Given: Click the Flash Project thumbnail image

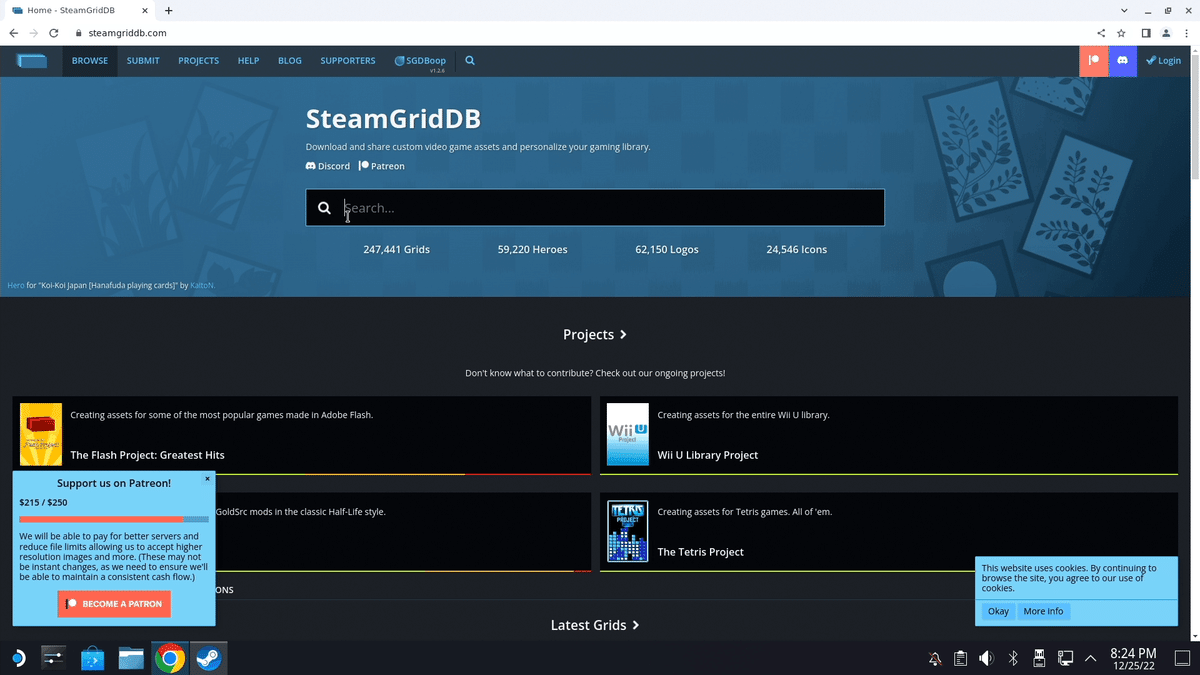Looking at the screenshot, I should tap(41, 434).
